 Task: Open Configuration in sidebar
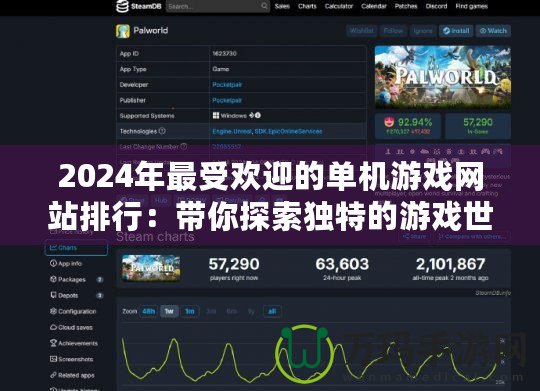[73, 311]
